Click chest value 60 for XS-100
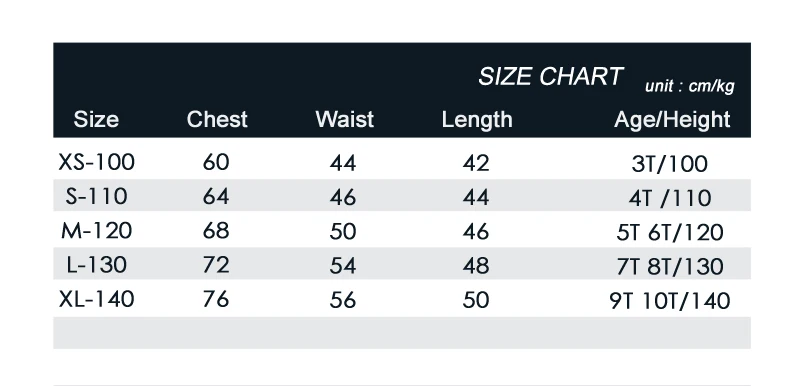 216,163
